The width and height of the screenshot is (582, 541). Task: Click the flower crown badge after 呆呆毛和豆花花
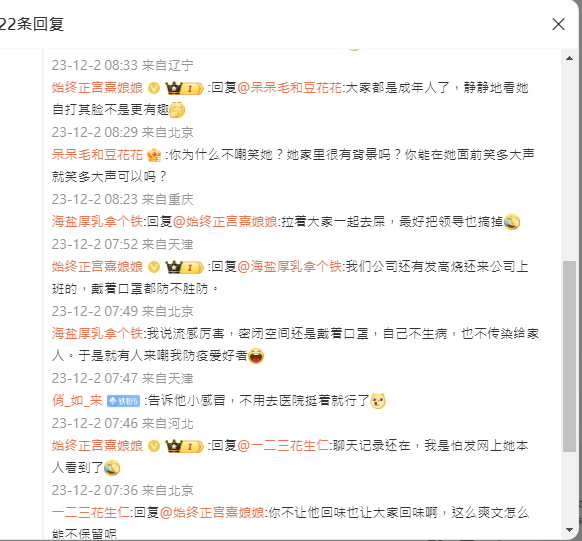154,155
